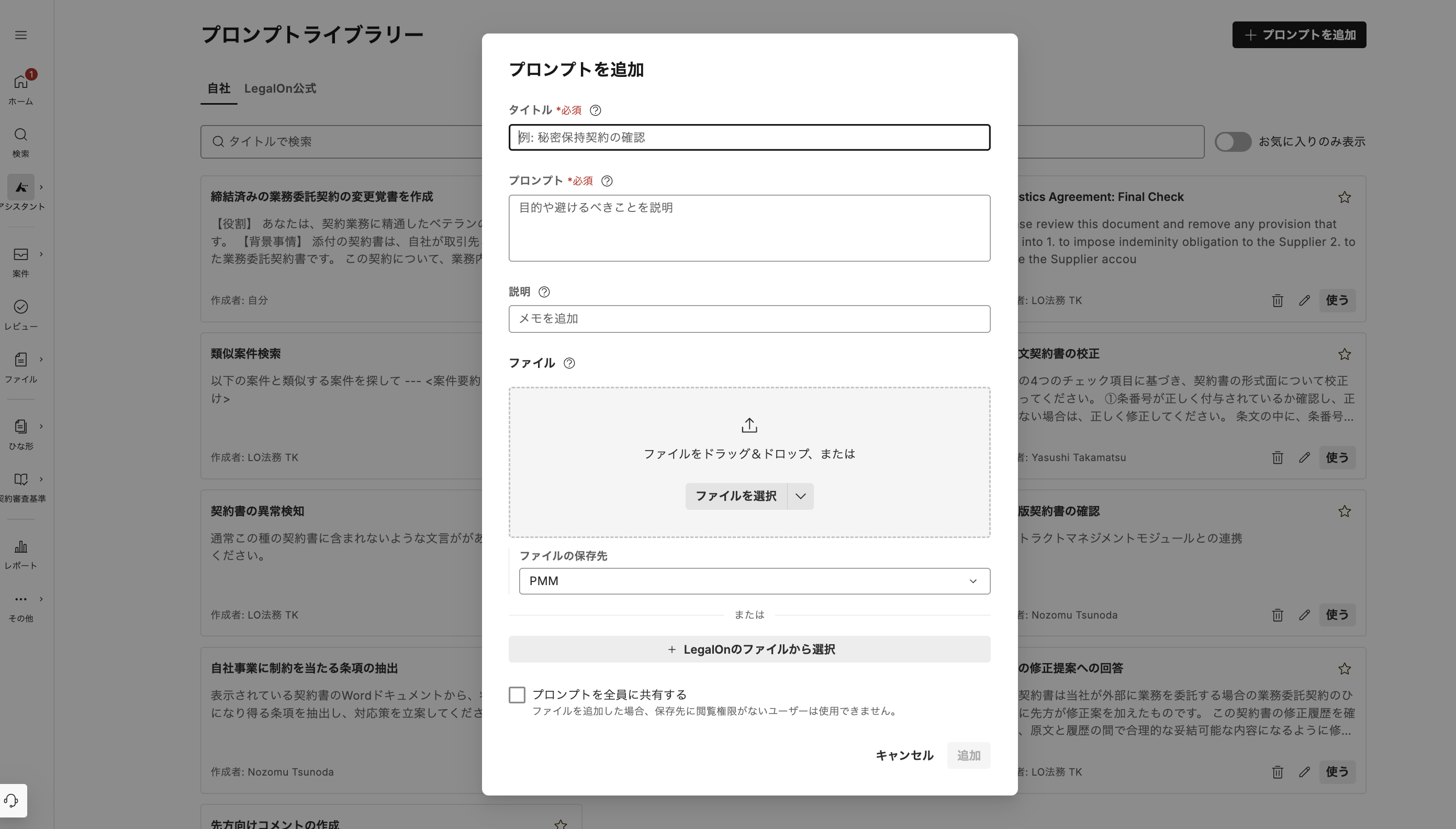
Task: Cancel the add prompt dialog
Action: (x=904, y=756)
